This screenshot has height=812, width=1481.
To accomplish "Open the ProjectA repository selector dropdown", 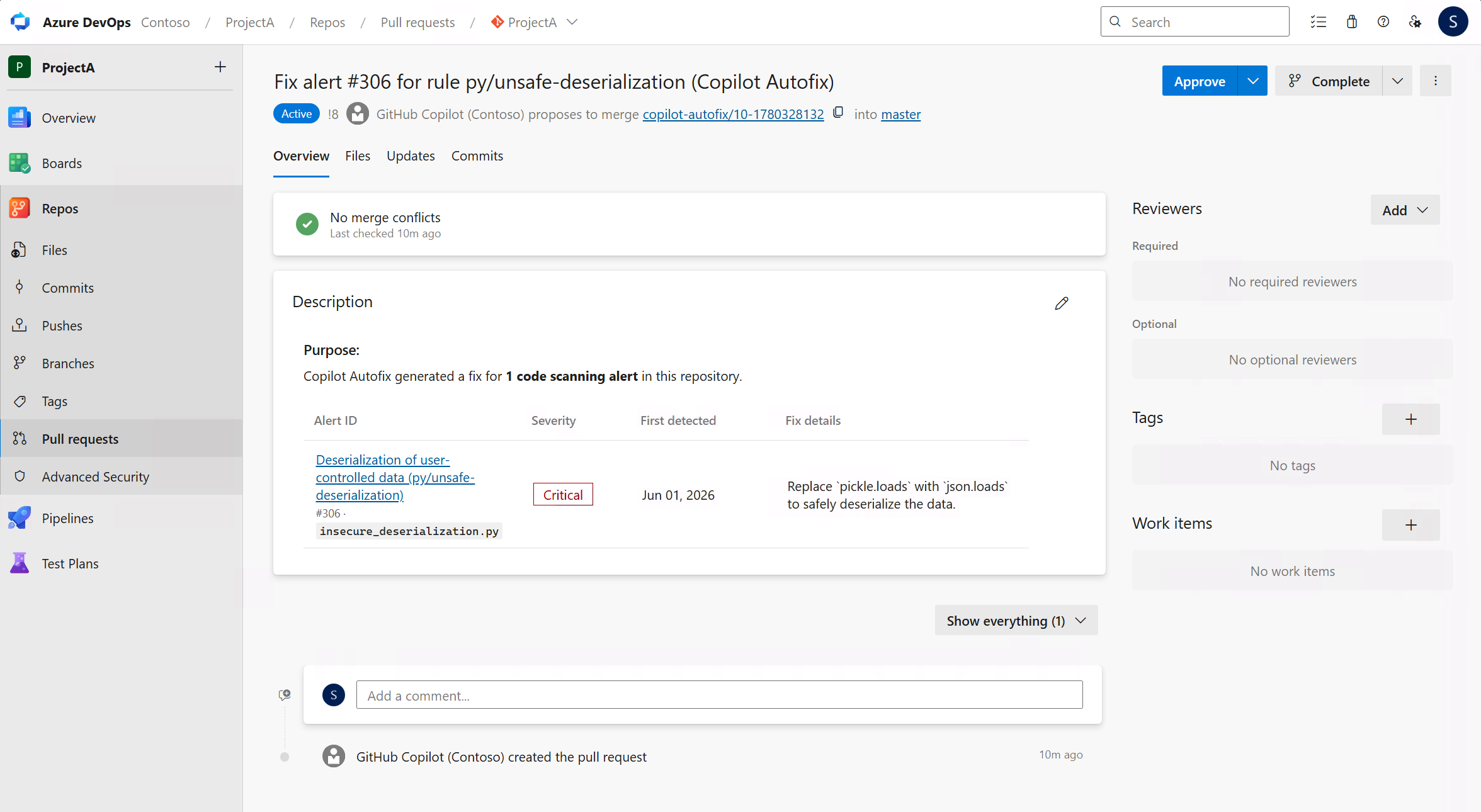I will [x=535, y=22].
